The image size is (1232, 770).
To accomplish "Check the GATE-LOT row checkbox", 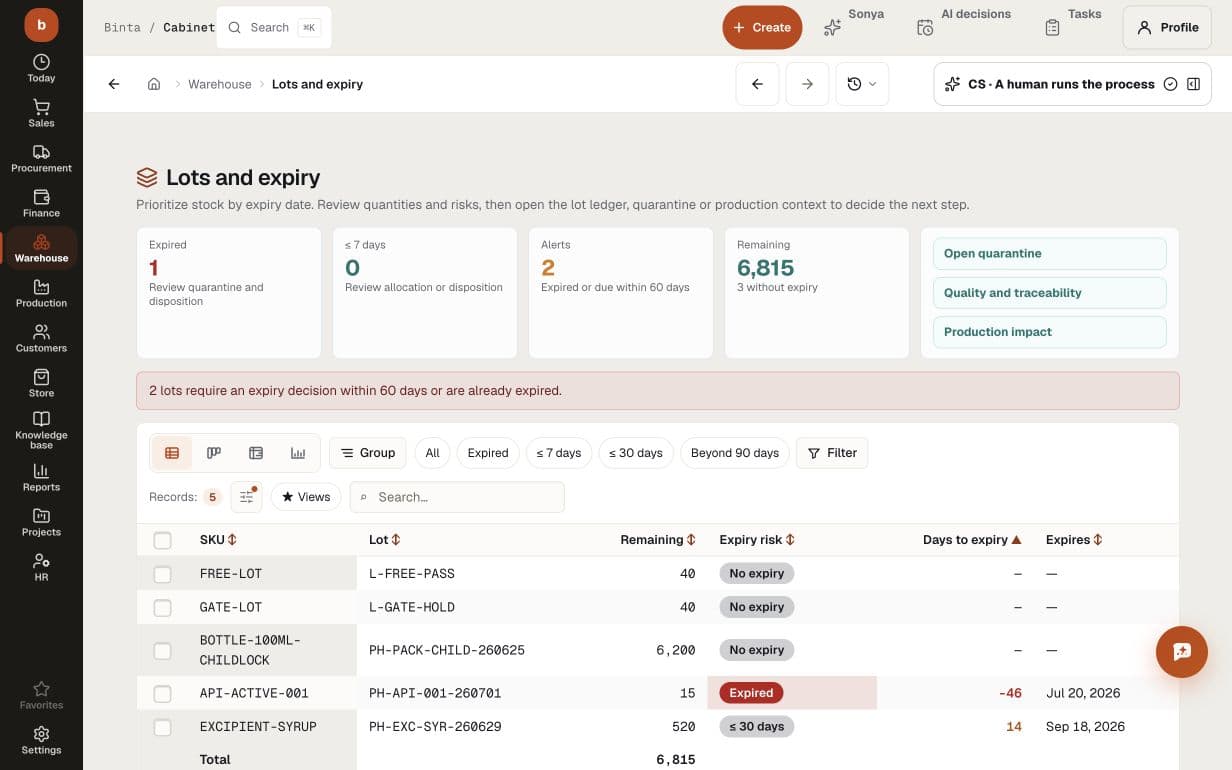I will pos(162,607).
